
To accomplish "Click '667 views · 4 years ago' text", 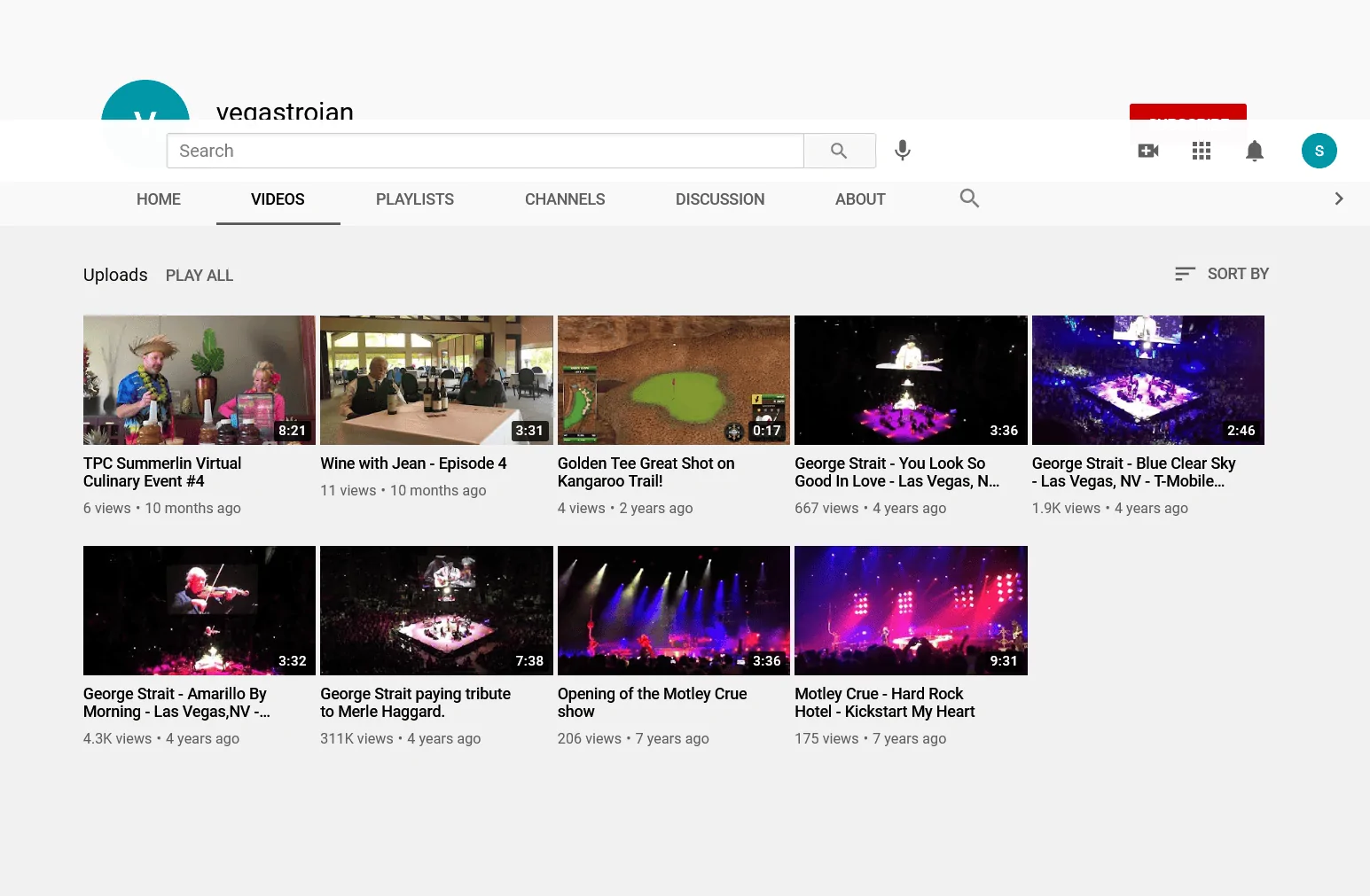I will click(871, 508).
